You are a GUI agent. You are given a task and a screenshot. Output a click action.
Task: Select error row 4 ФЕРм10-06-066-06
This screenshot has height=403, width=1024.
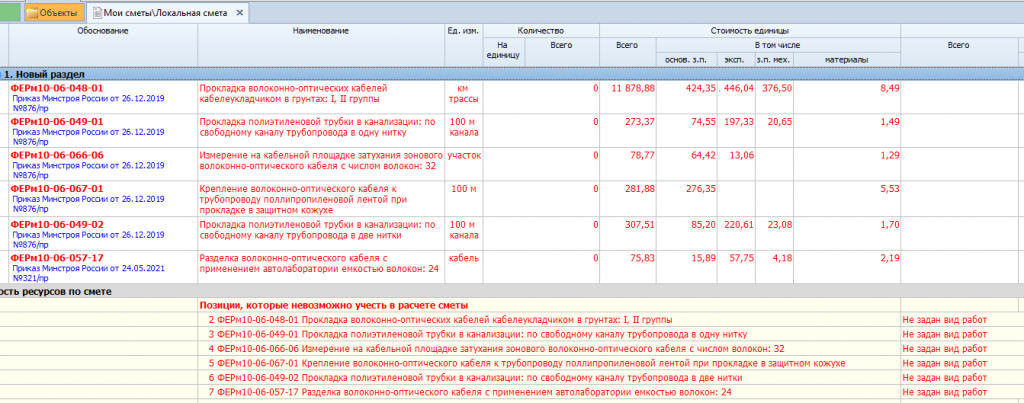pos(496,349)
